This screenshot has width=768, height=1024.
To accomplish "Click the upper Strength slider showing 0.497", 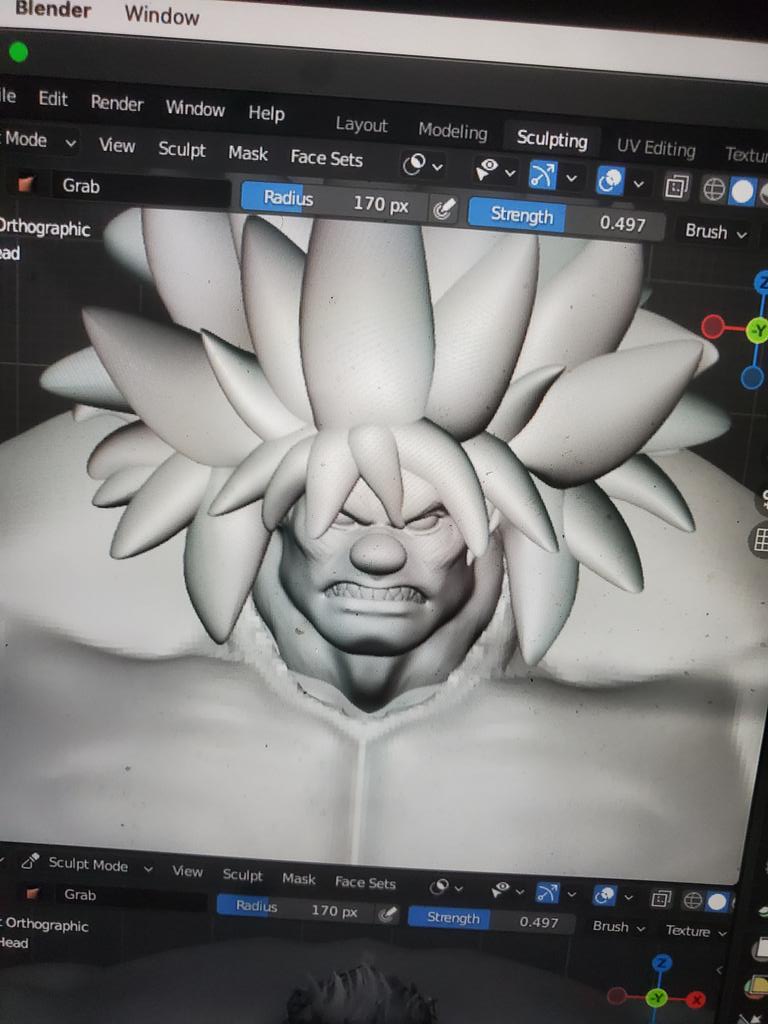I will pyautogui.click(x=566, y=219).
